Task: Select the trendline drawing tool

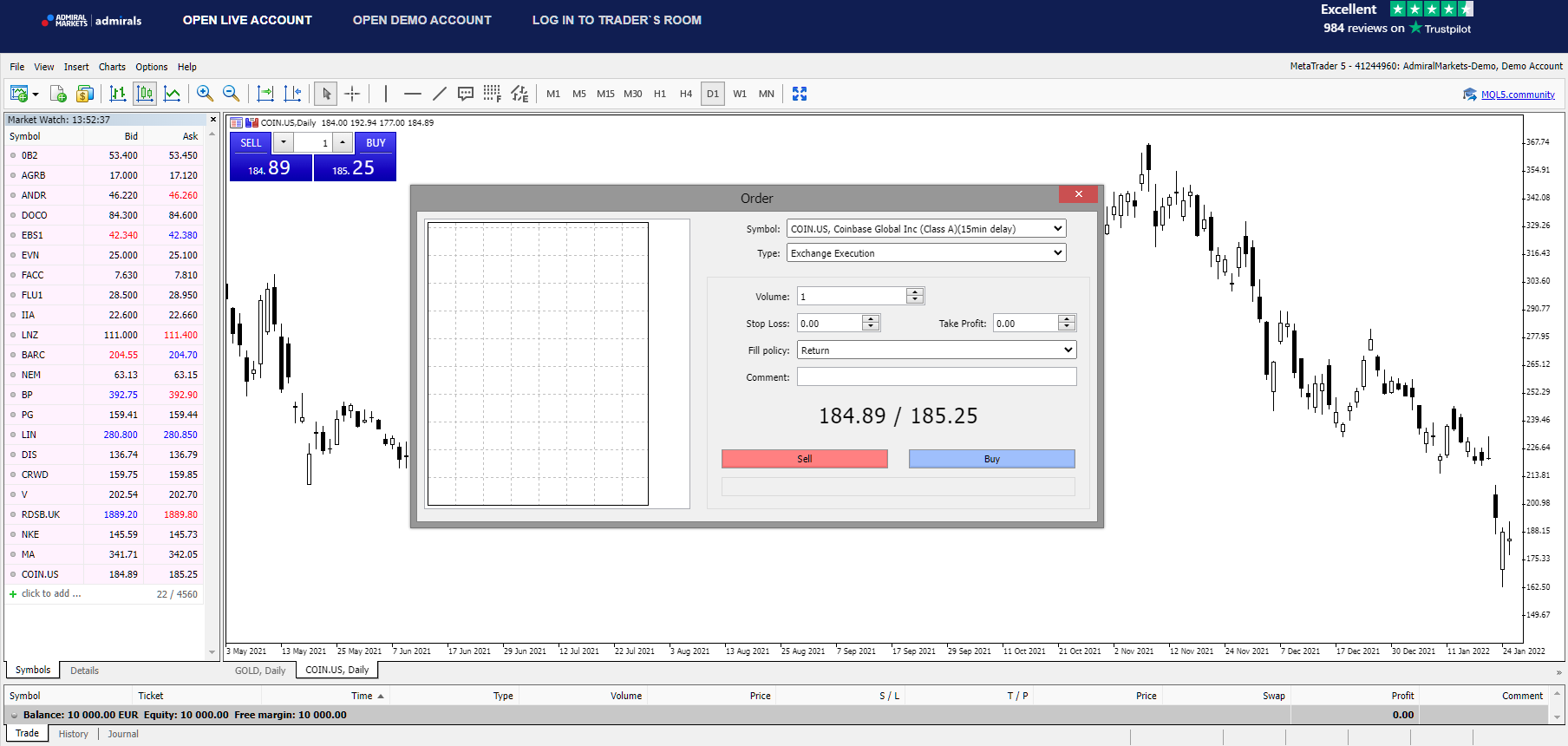Action: coord(440,94)
